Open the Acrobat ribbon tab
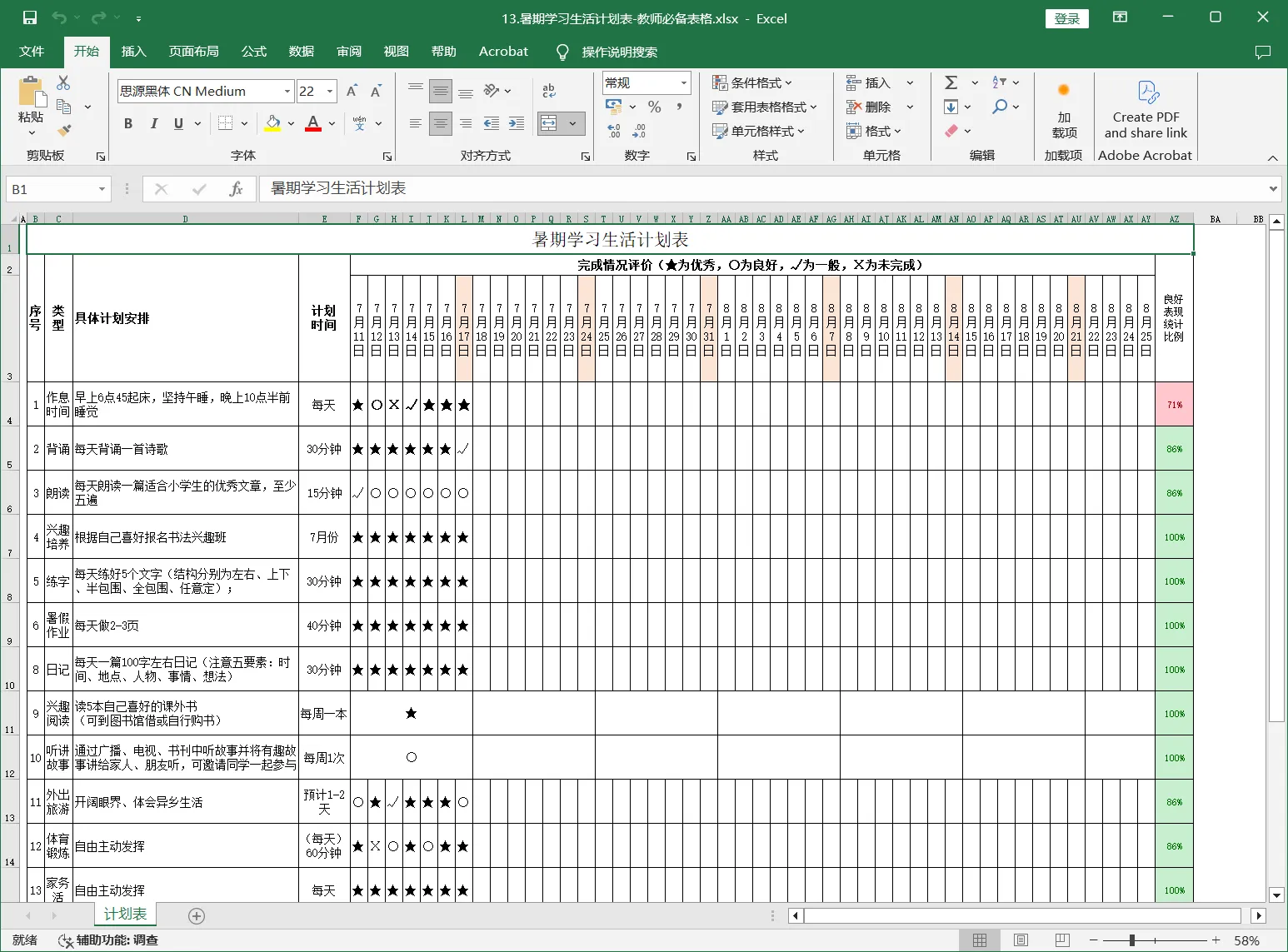This screenshot has width=1288, height=952. 503,52
